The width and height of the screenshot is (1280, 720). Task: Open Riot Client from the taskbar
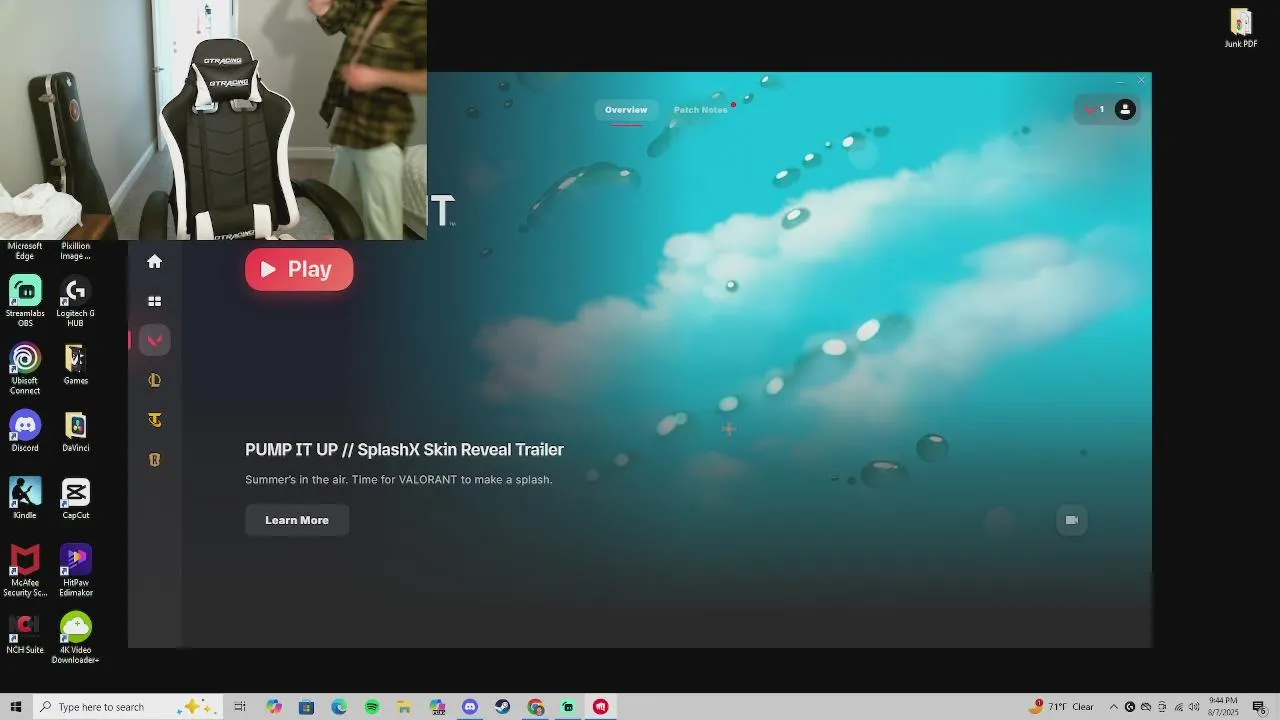point(600,707)
